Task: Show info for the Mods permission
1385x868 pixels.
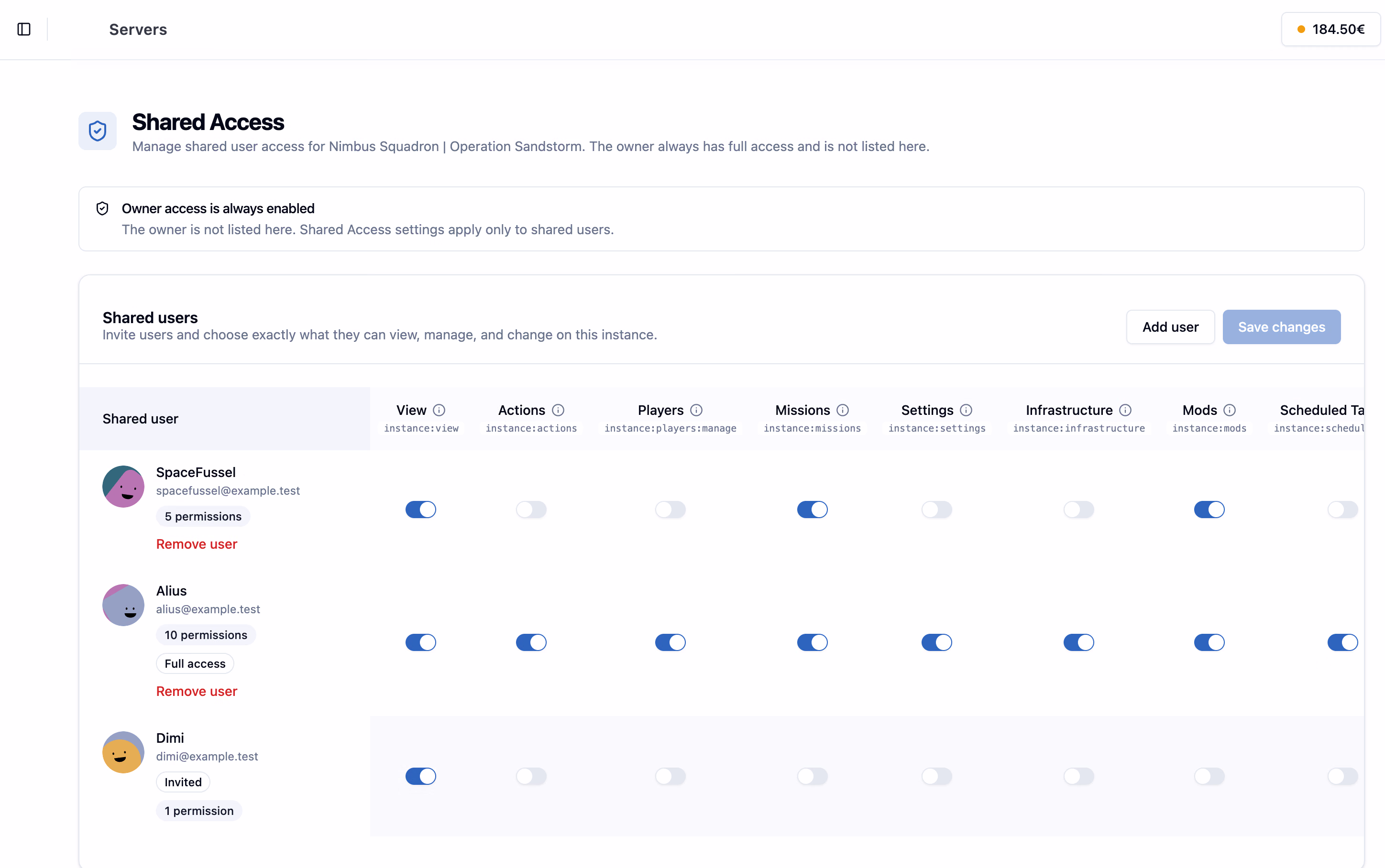Action: point(1230,410)
